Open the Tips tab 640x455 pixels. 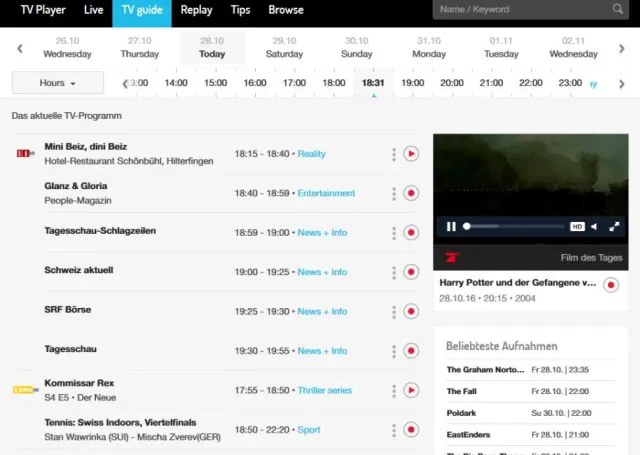240,10
